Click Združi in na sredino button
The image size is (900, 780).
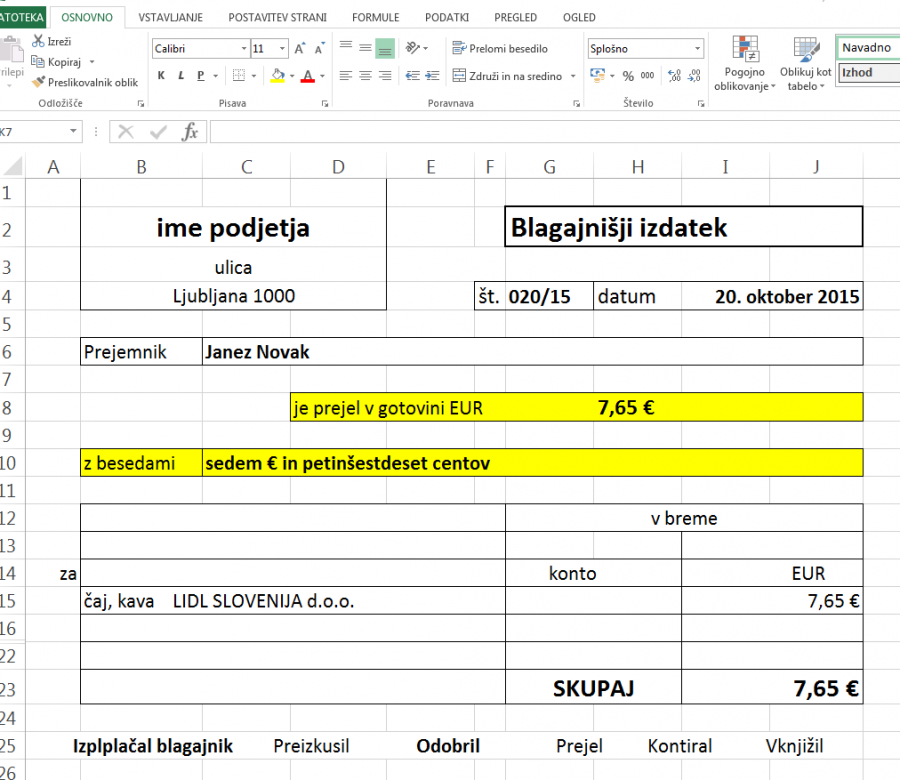507,76
